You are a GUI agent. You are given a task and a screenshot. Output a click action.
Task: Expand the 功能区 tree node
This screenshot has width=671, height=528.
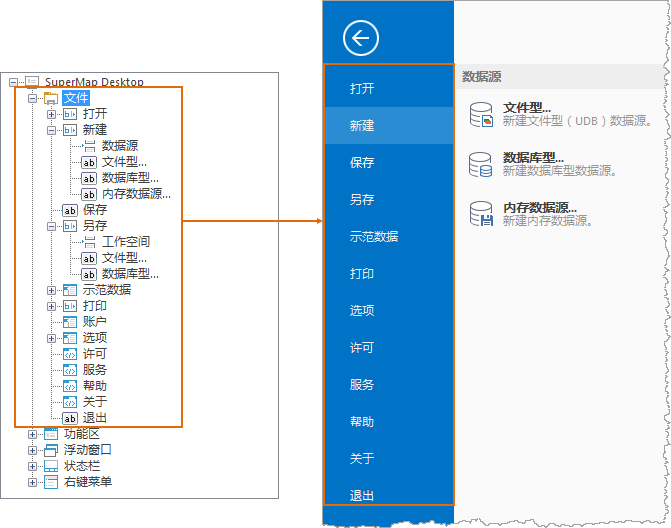(32, 434)
